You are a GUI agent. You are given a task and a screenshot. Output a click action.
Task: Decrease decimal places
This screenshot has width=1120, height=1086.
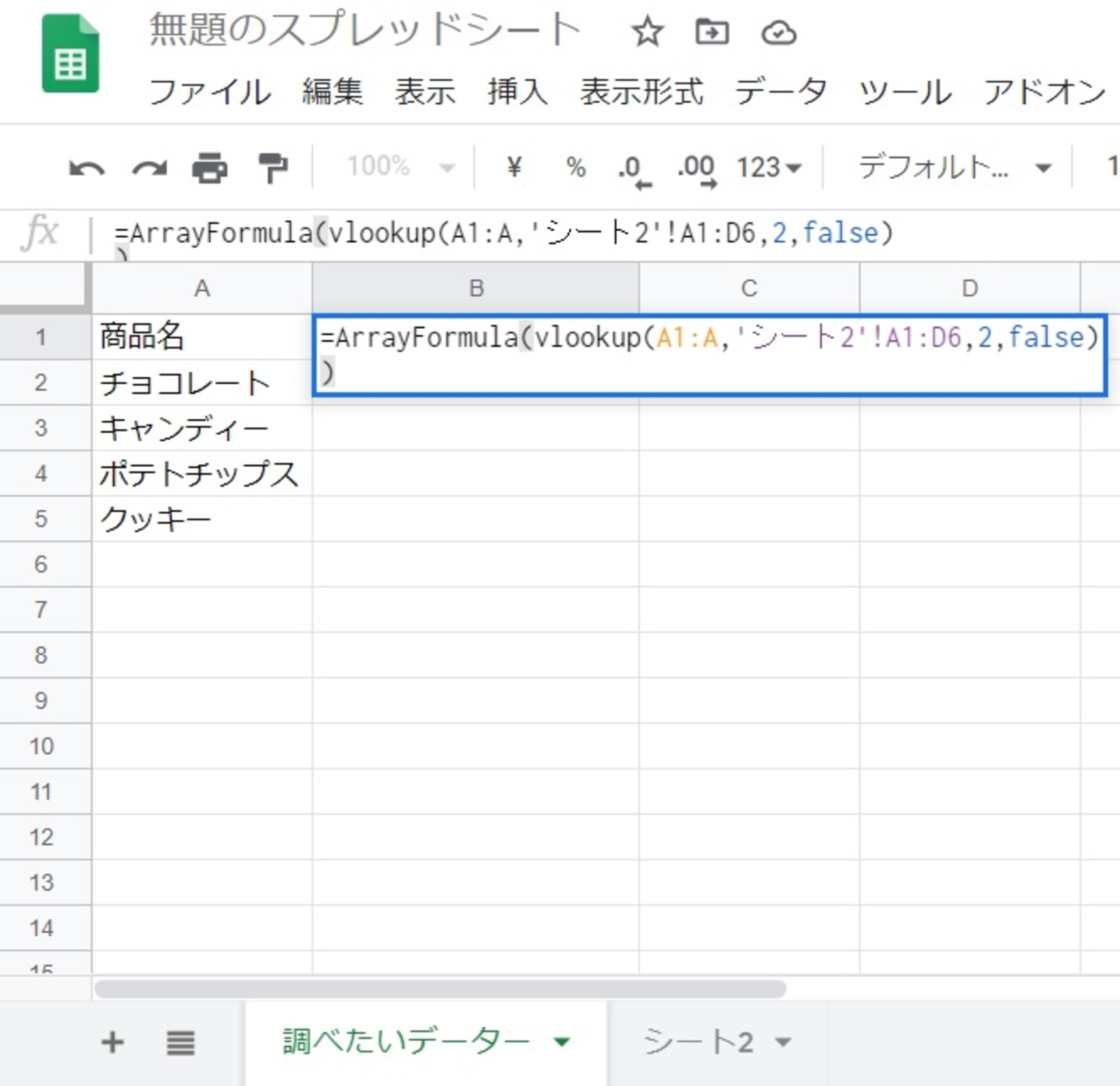(634, 170)
